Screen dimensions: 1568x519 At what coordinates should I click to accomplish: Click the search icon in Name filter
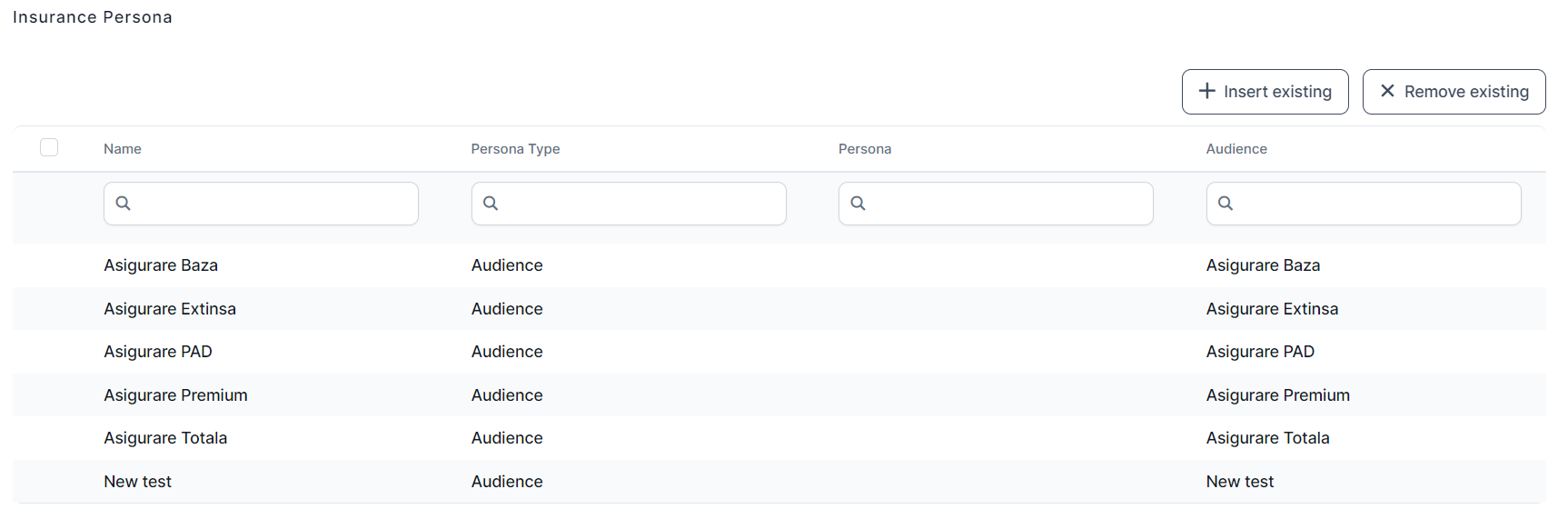(124, 204)
